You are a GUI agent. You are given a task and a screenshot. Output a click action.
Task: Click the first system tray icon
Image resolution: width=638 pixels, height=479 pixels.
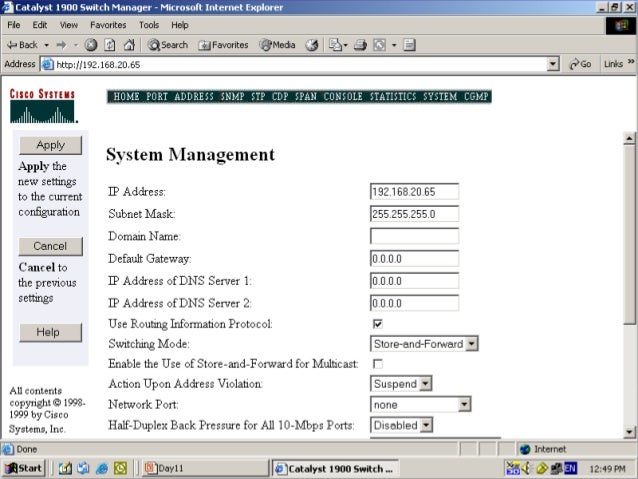(x=513, y=468)
